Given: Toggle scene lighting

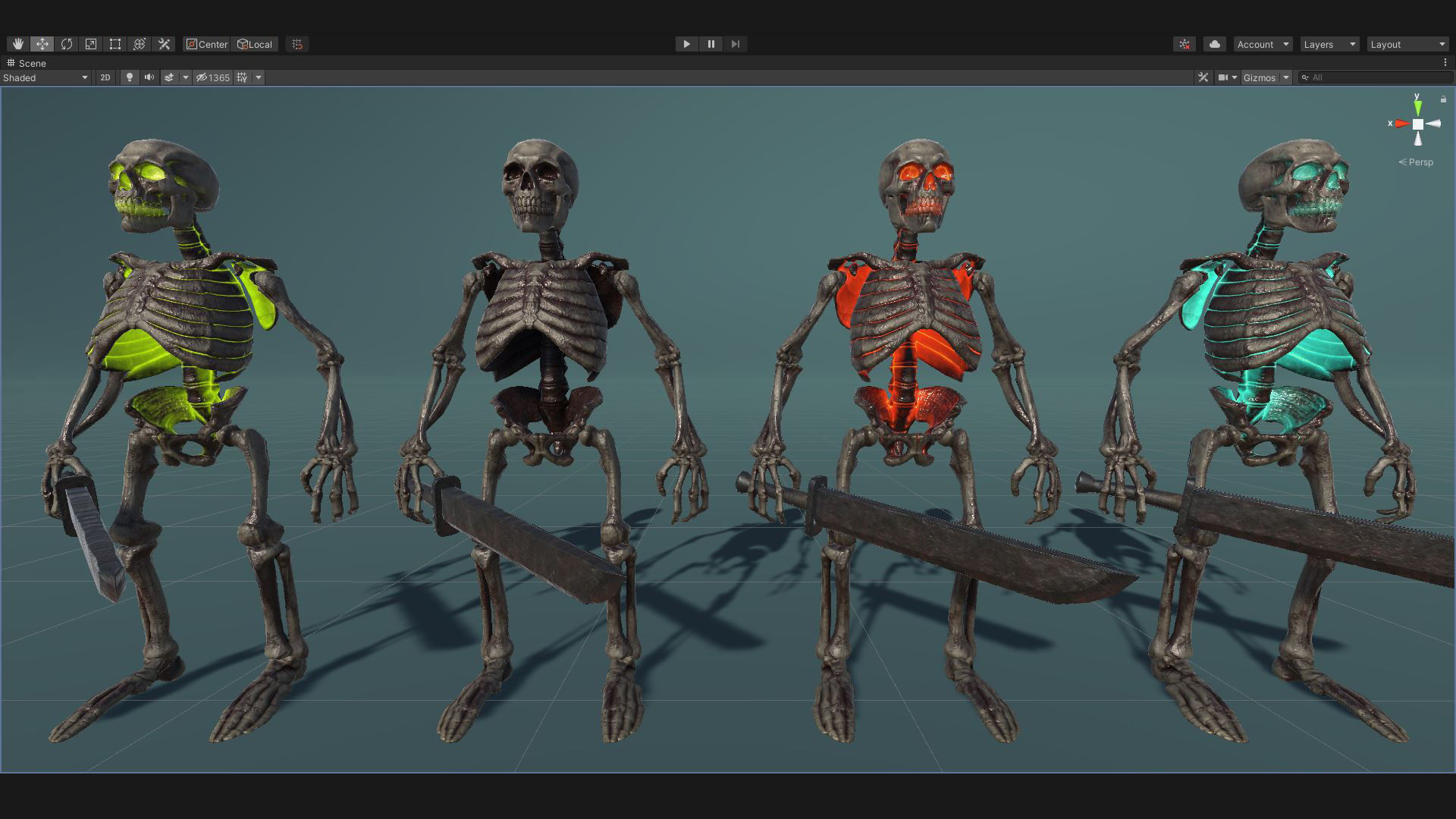Looking at the screenshot, I should (x=130, y=77).
